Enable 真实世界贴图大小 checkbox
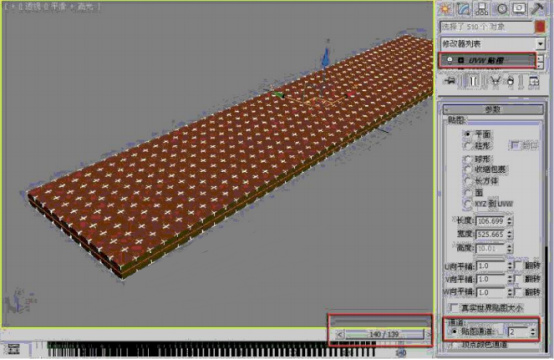The width and height of the screenshot is (554, 360). point(453,308)
